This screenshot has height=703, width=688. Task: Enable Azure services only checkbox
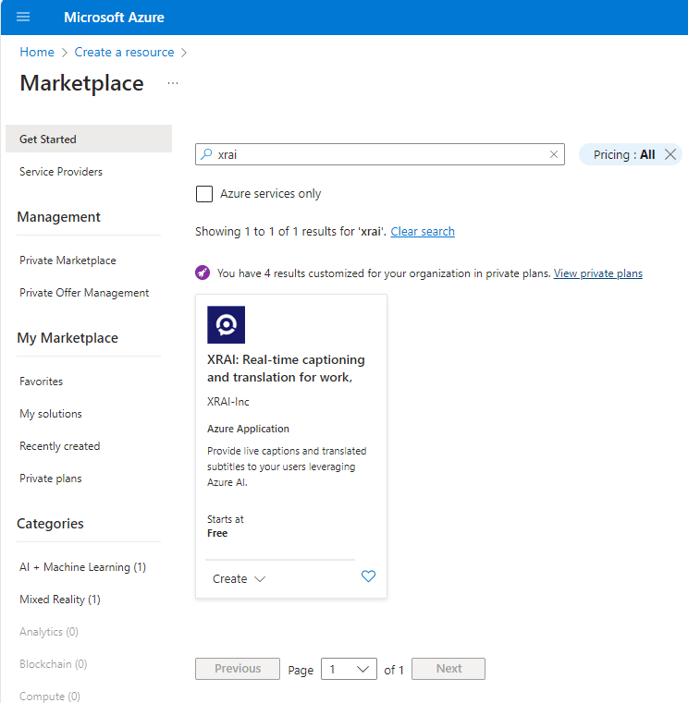tap(204, 194)
